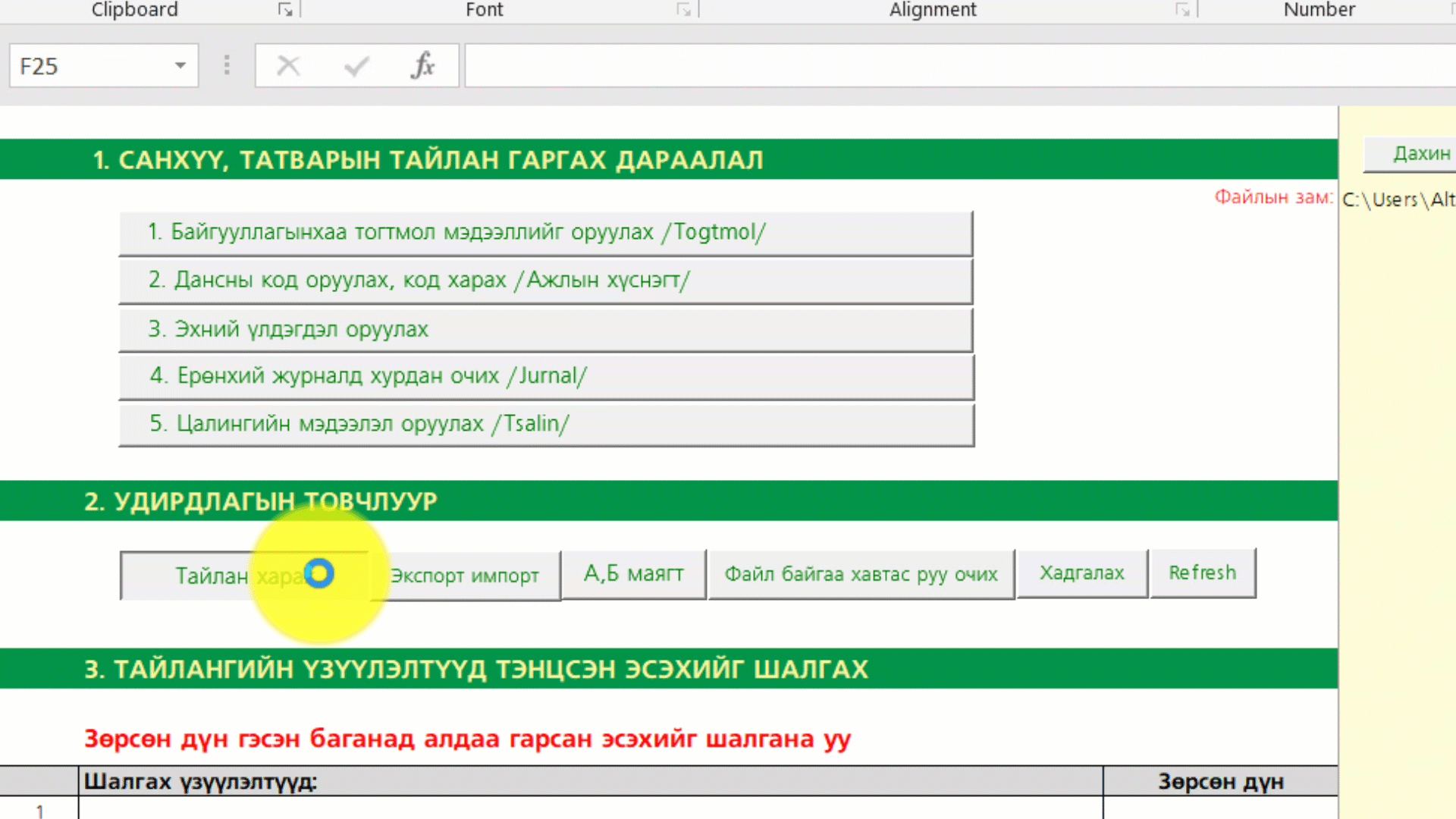The height and width of the screenshot is (819, 1456).
Task: Click the Cancel (X) icon beside formula bar
Action: (288, 66)
